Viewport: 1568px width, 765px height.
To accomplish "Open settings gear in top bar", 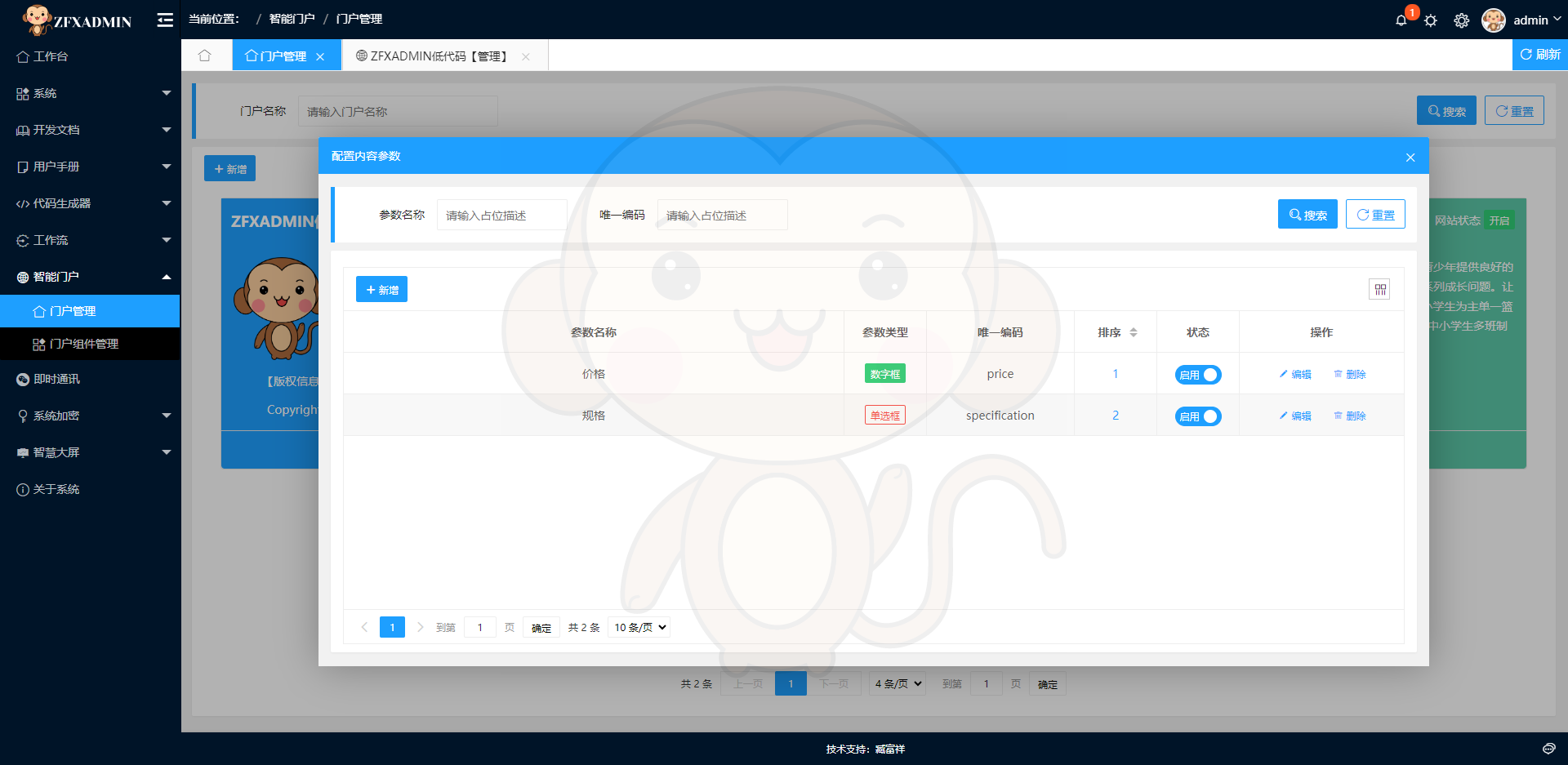I will (1462, 20).
